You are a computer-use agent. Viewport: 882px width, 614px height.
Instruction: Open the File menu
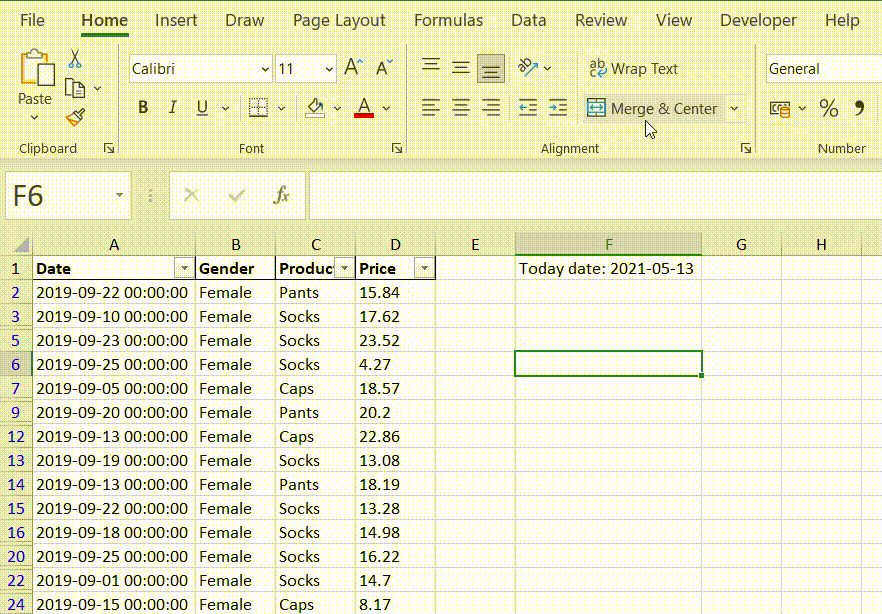(x=32, y=20)
